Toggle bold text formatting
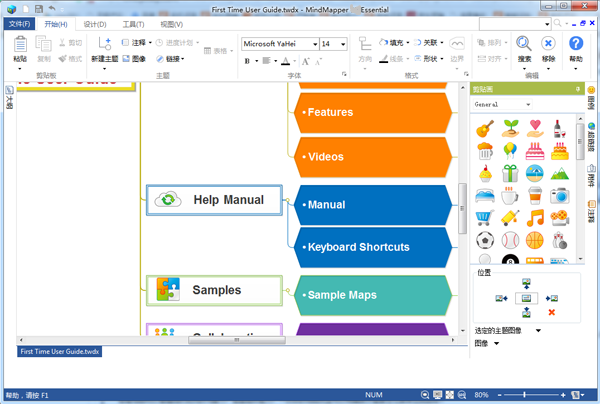Image resolution: width=600 pixels, height=404 pixels. coord(247,61)
